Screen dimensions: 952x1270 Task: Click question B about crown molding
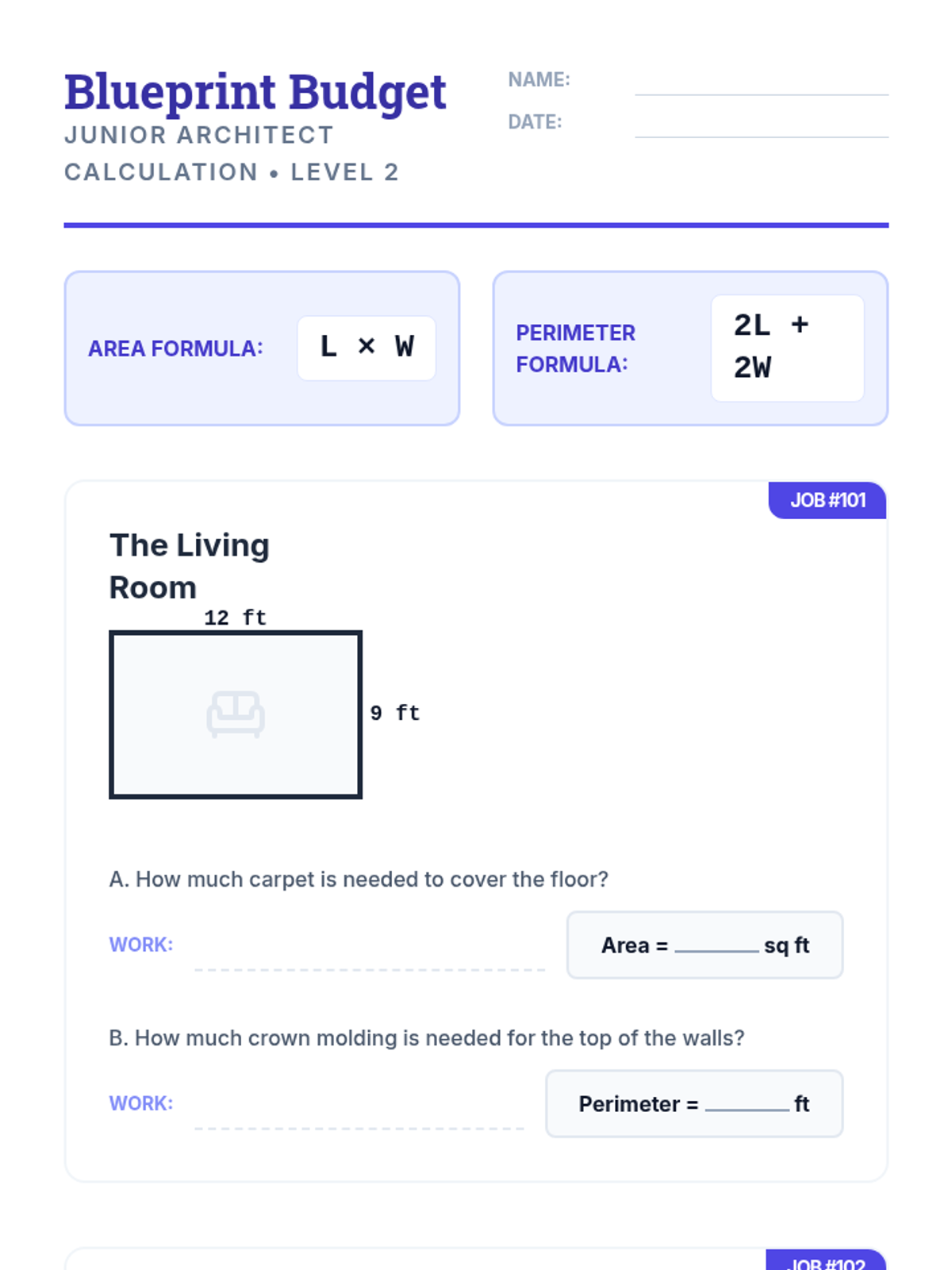(427, 1038)
